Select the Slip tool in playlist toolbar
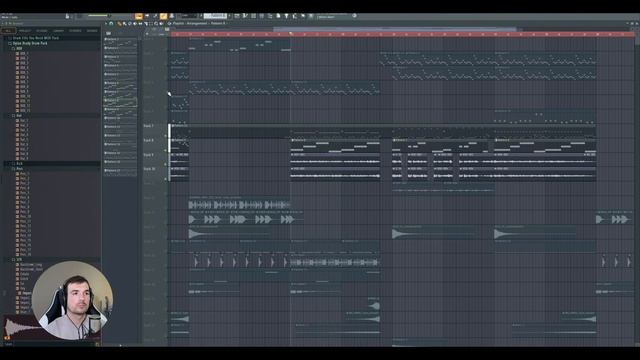 pos(140,24)
